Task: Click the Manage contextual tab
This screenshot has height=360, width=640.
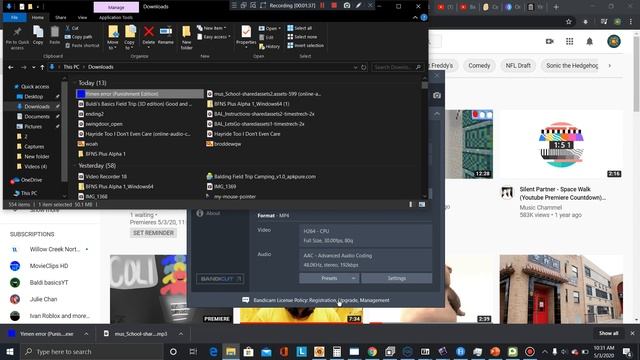Action: click(x=116, y=7)
